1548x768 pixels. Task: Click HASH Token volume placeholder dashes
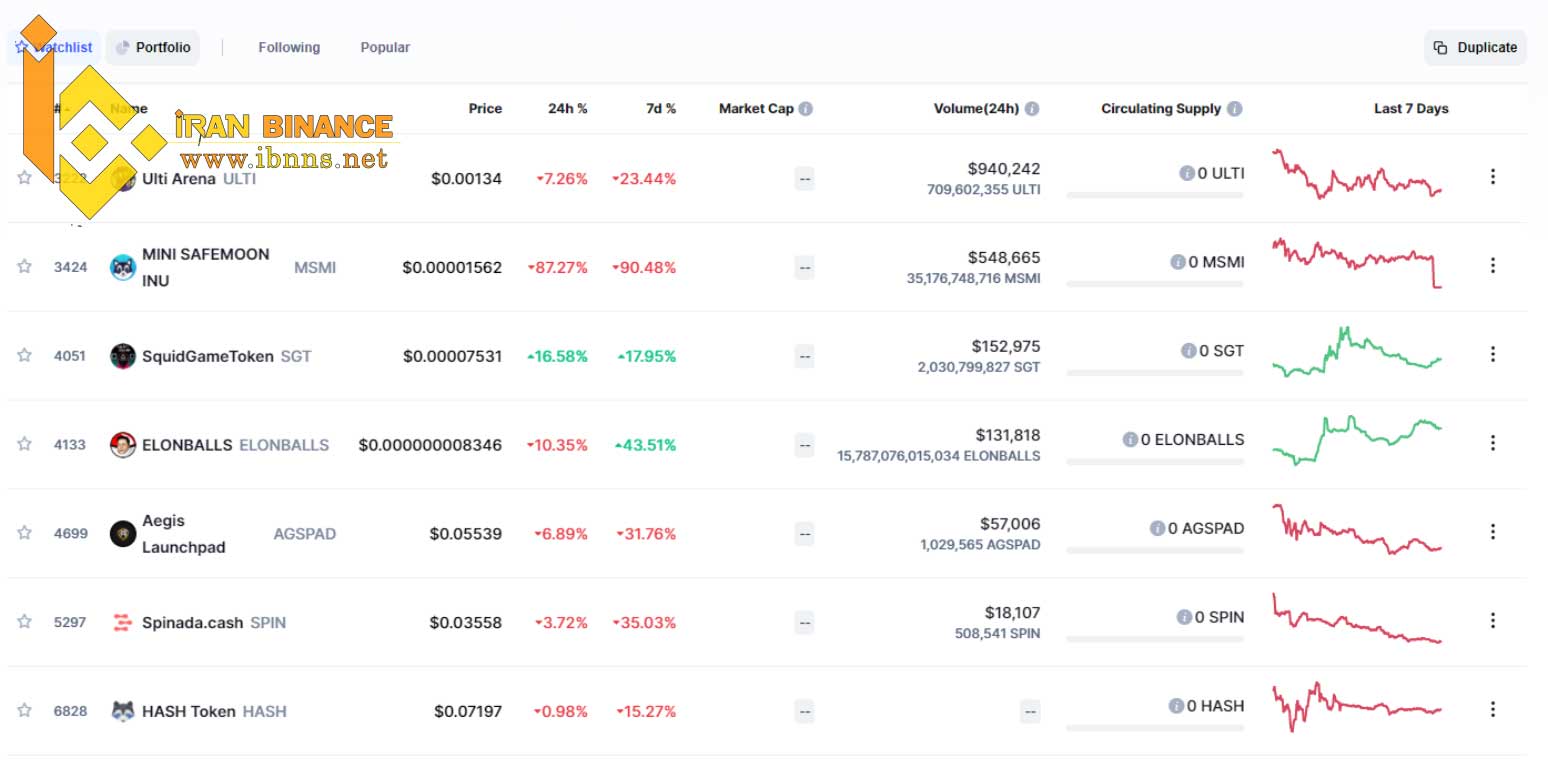click(1030, 711)
